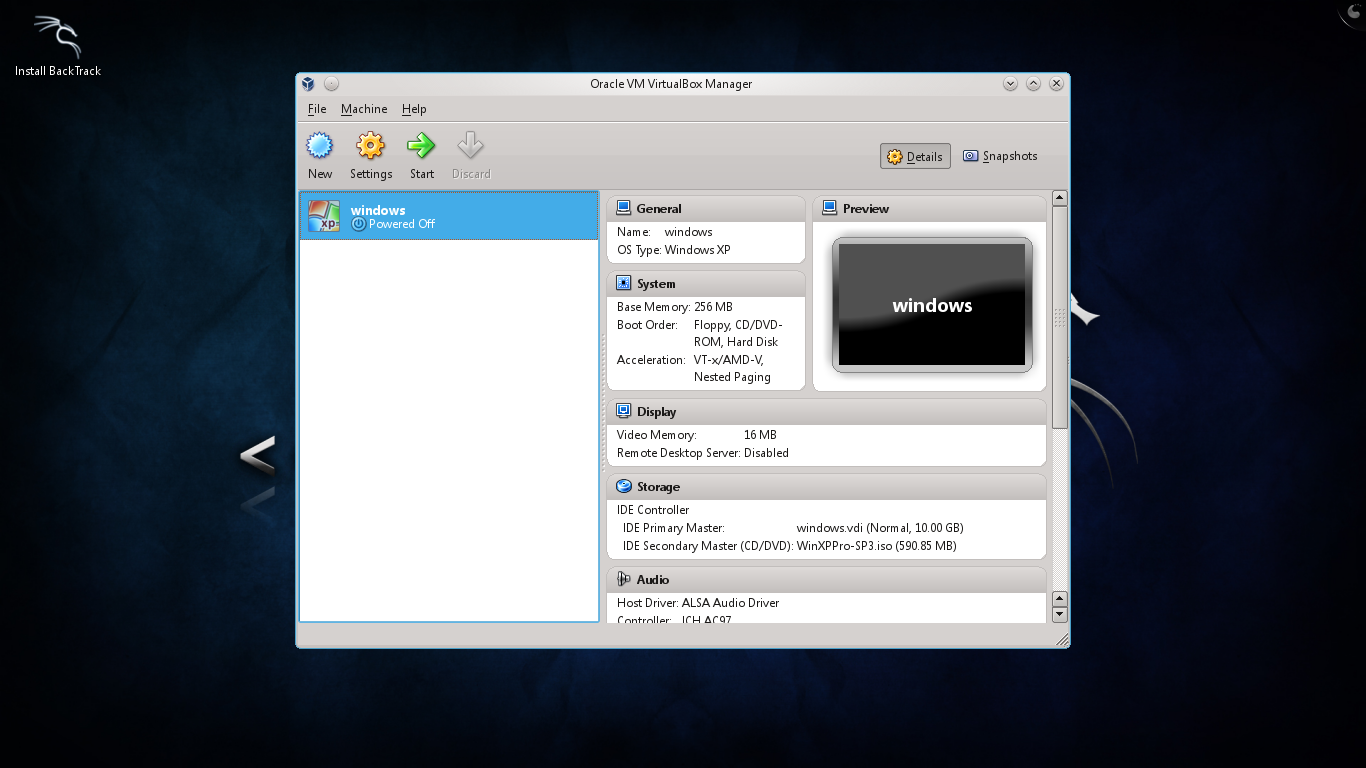Open the General section heading
Viewport: 1366px width, 768px height.
pos(659,208)
